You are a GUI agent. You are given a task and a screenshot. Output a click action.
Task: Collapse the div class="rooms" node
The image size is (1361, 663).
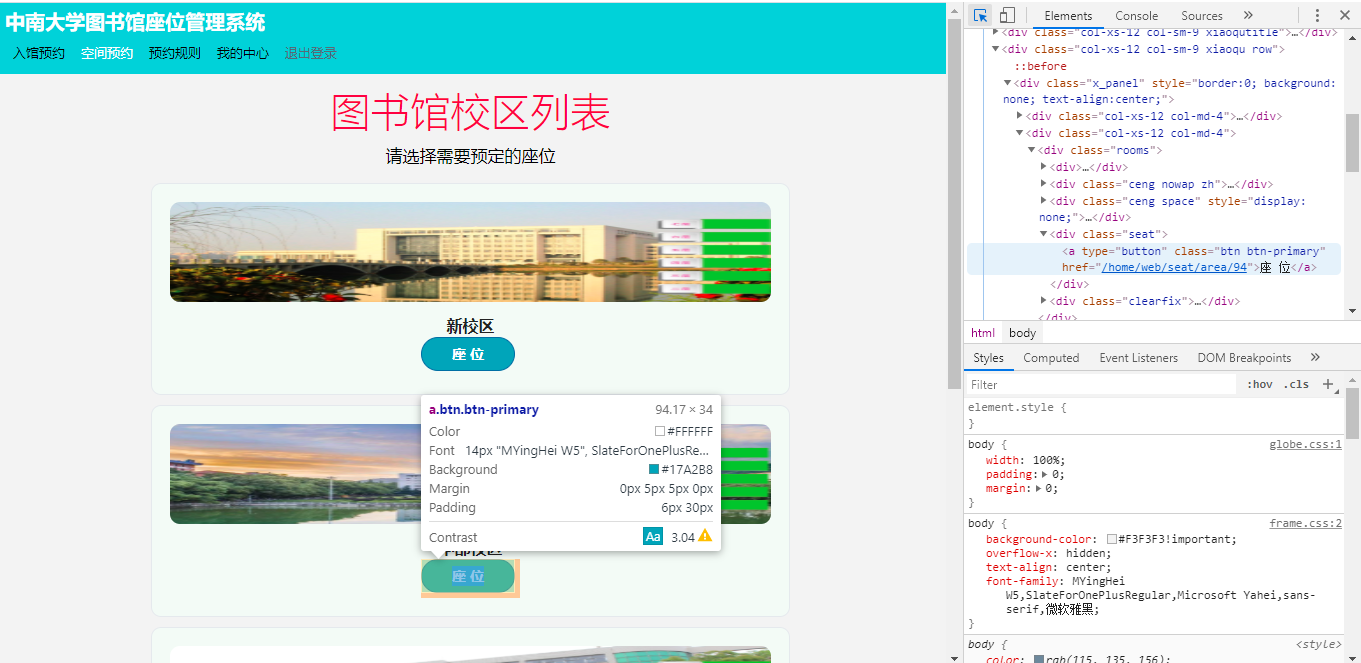[x=1032, y=150]
